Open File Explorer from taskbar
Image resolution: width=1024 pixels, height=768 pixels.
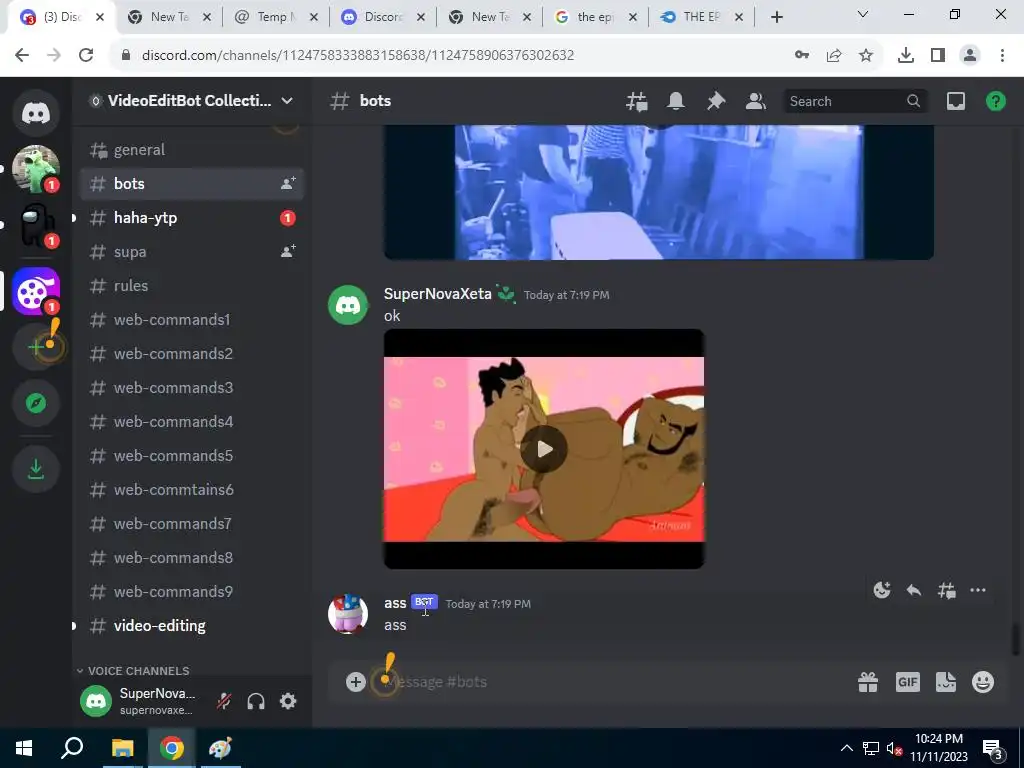[122, 748]
